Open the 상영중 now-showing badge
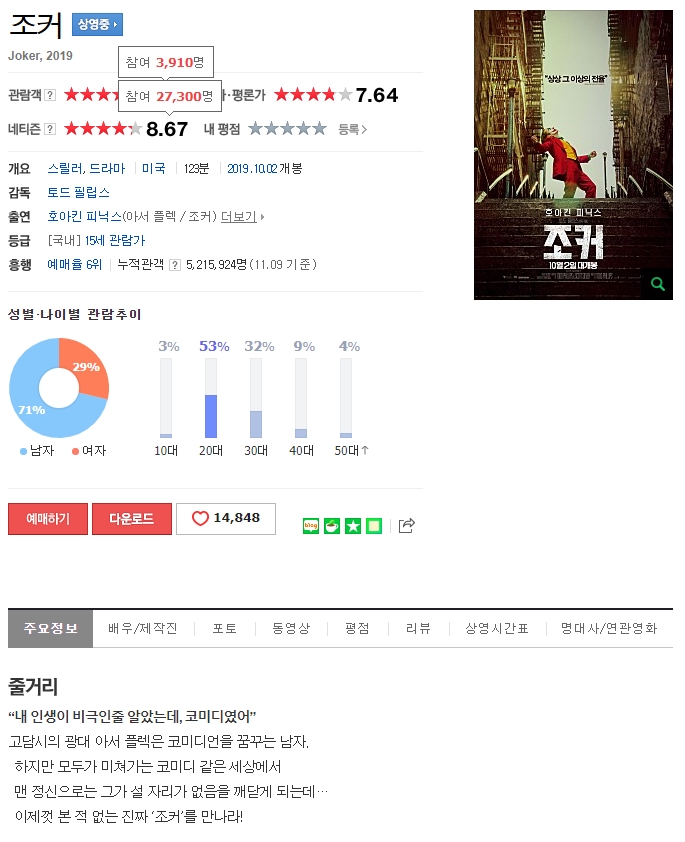This screenshot has height=842, width=685. pyautogui.click(x=97, y=24)
